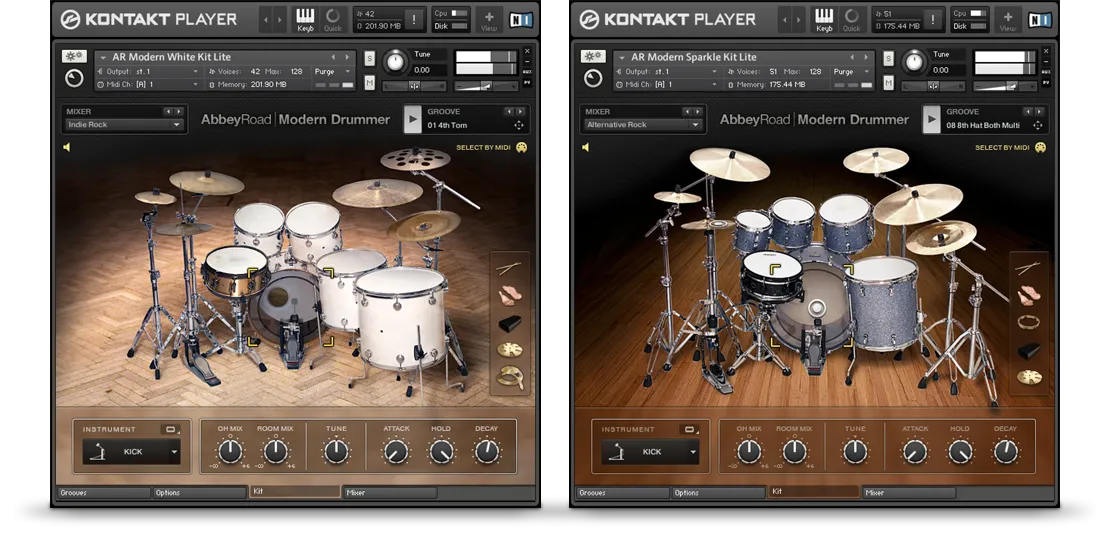
Task: Play the 01 4th Tom groove
Action: coord(412,119)
